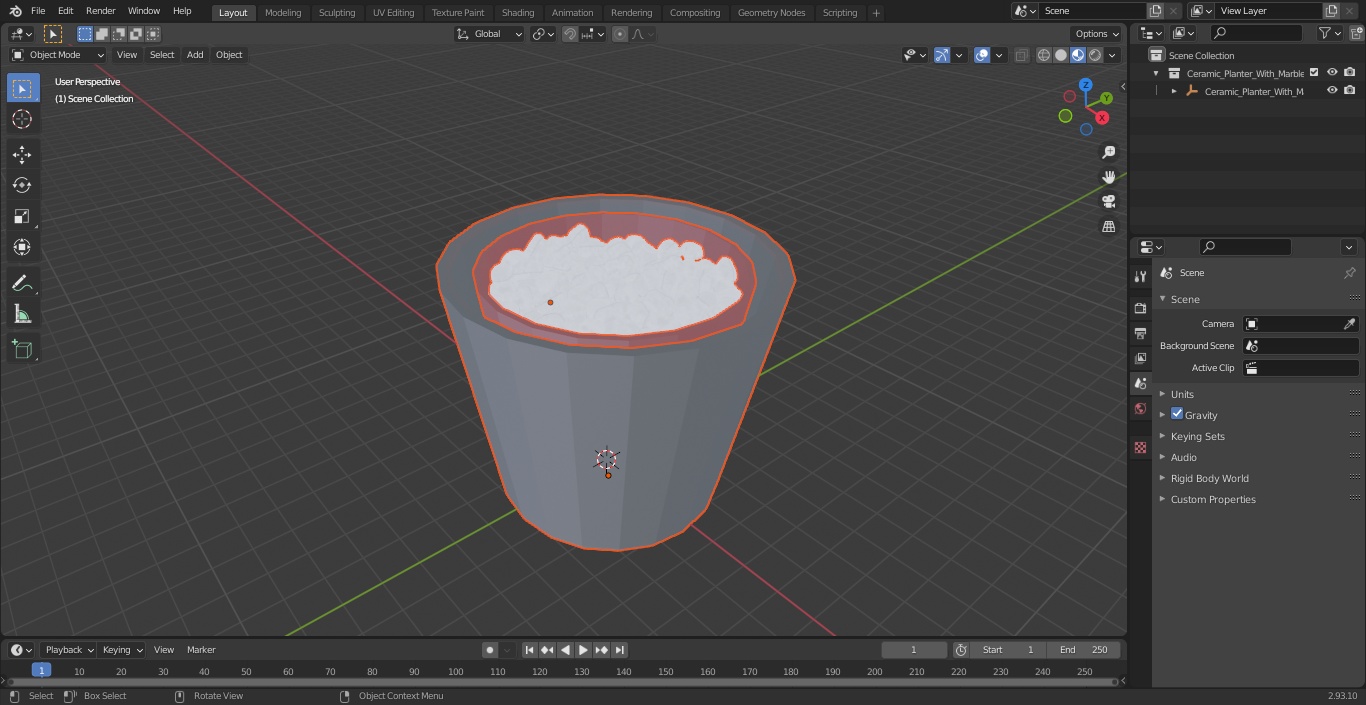Open the Render menu
This screenshot has height=705, width=1366.
point(100,11)
